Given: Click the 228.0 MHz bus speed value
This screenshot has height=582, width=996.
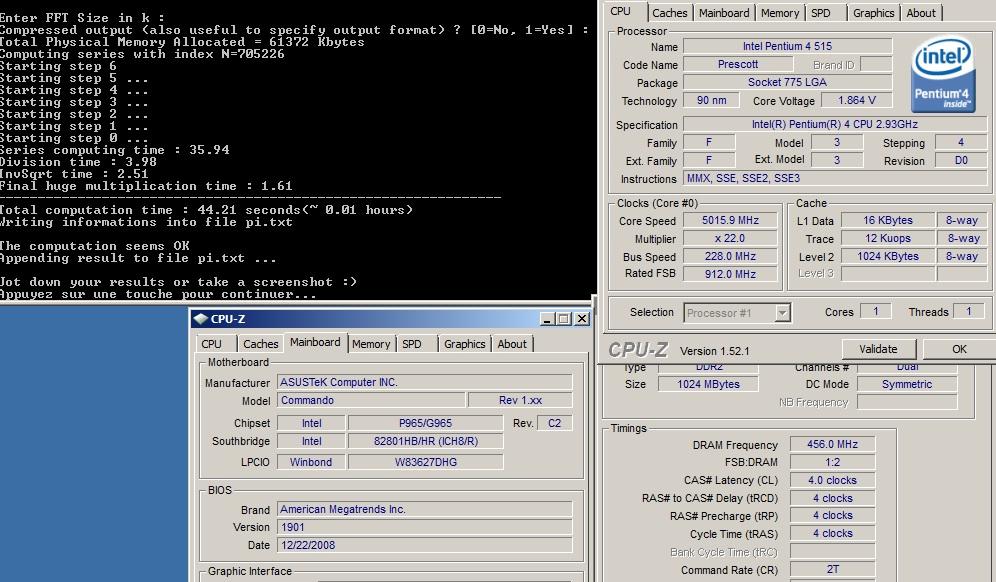Looking at the screenshot, I should 730,256.
